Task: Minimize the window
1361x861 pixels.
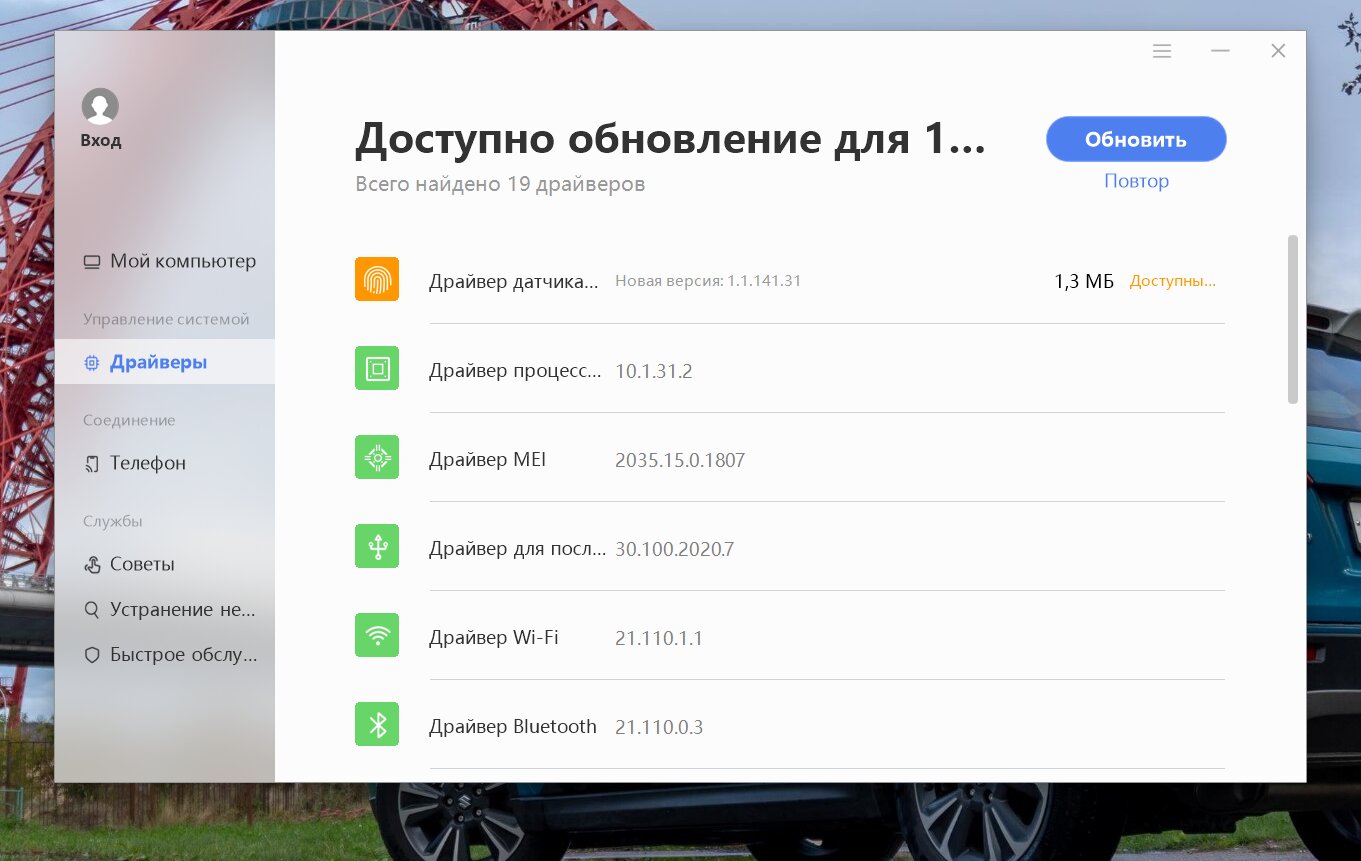Action: pyautogui.click(x=1220, y=51)
